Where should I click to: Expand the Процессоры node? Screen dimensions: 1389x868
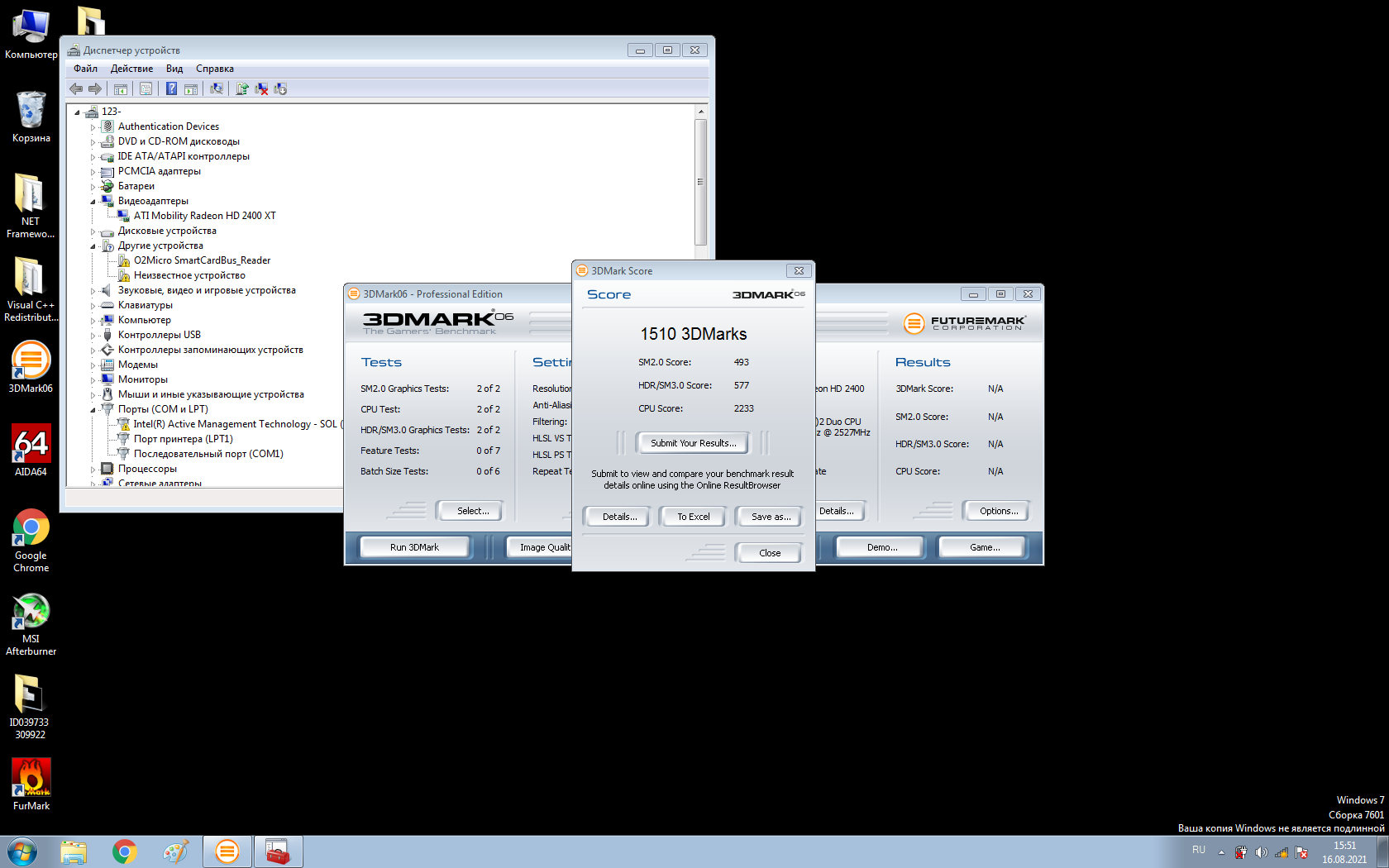pos(93,470)
